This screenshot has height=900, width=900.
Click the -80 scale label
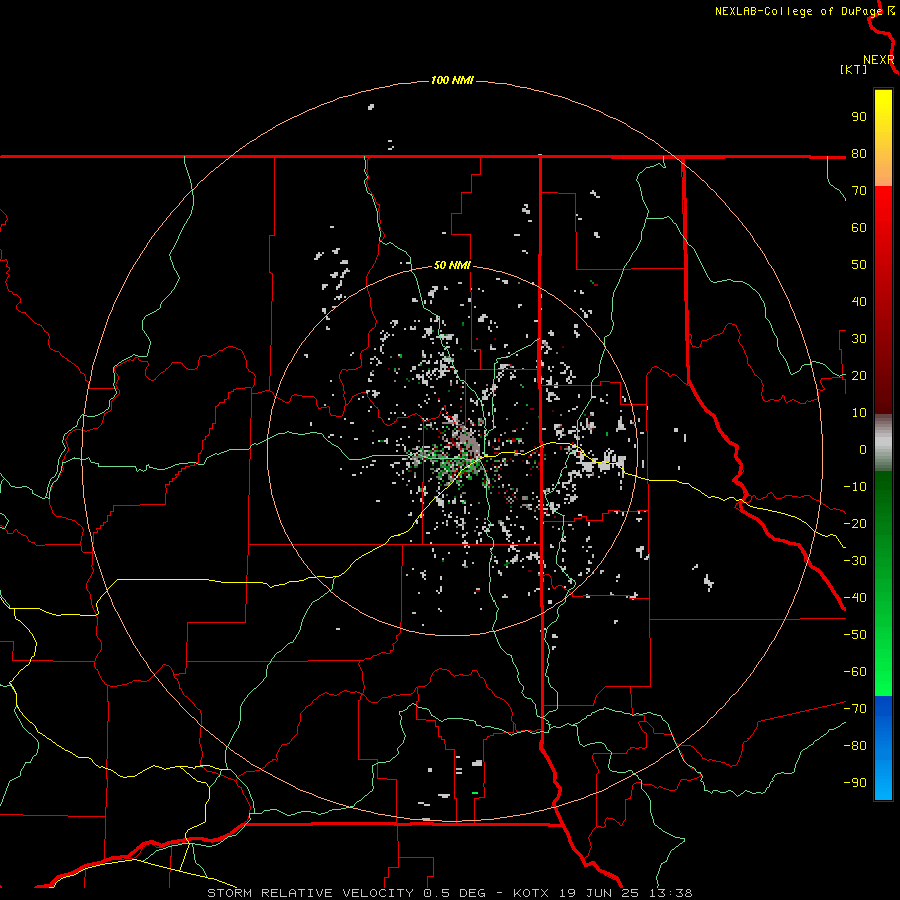[x=855, y=746]
